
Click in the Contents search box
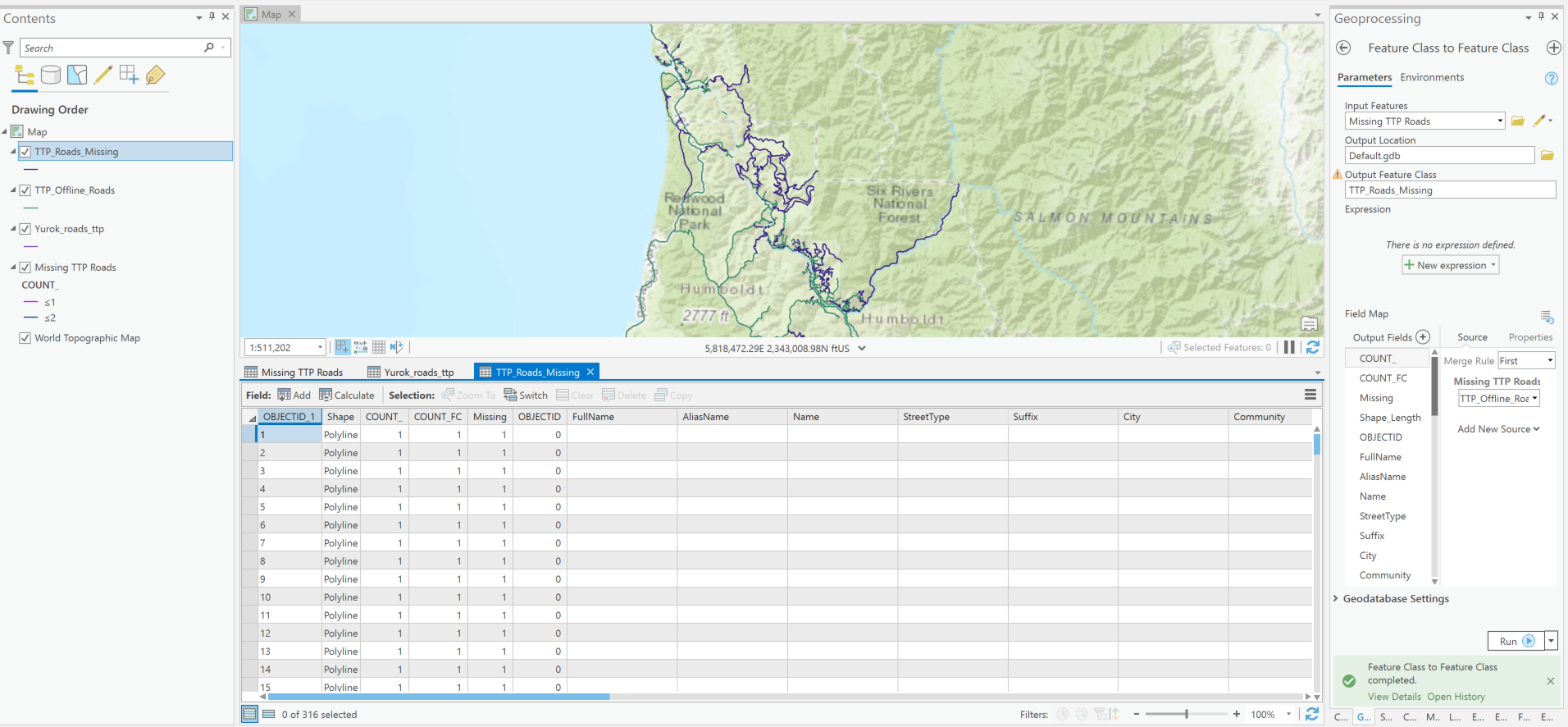[113, 48]
